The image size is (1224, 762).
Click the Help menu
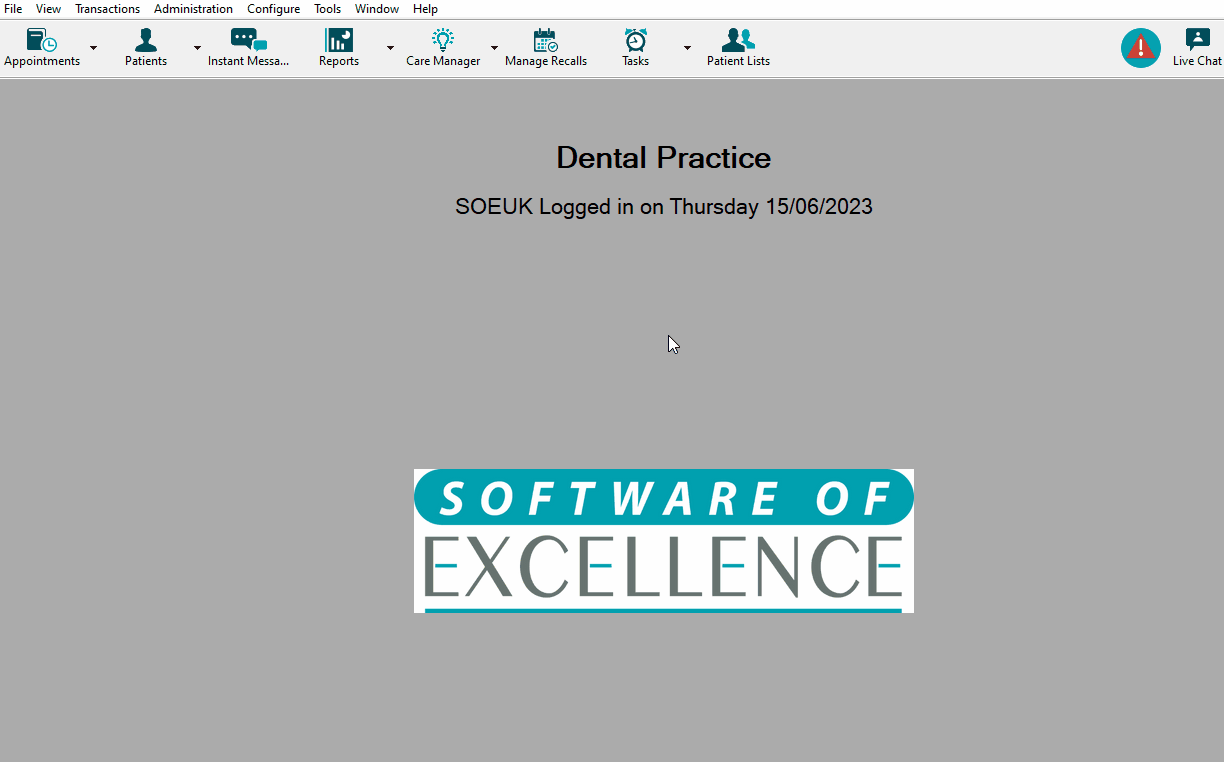pos(425,9)
